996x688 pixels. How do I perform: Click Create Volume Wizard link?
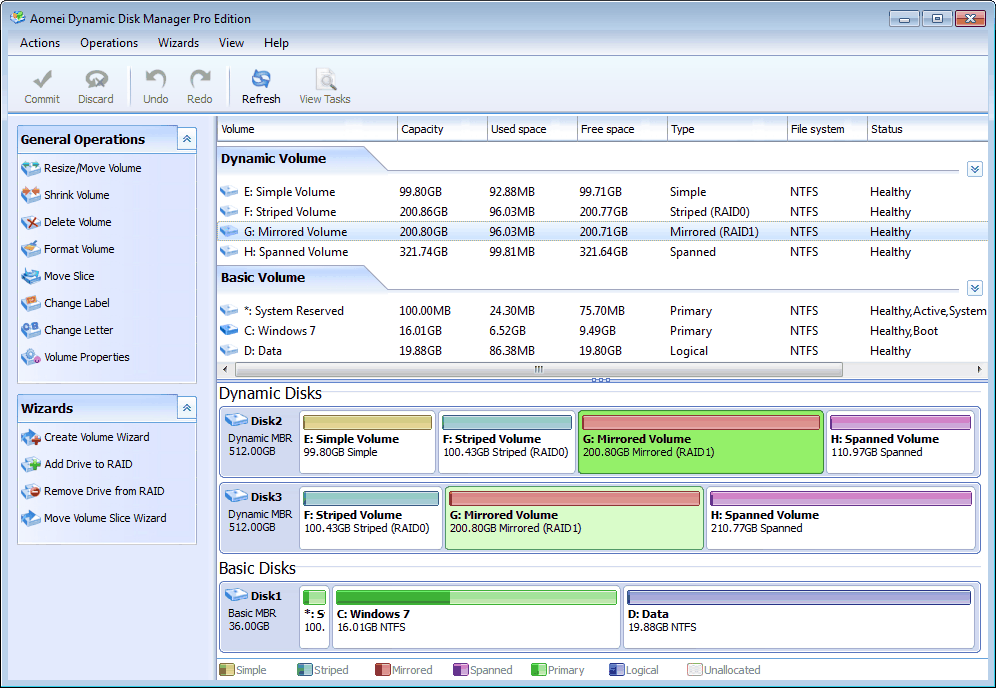(96, 438)
